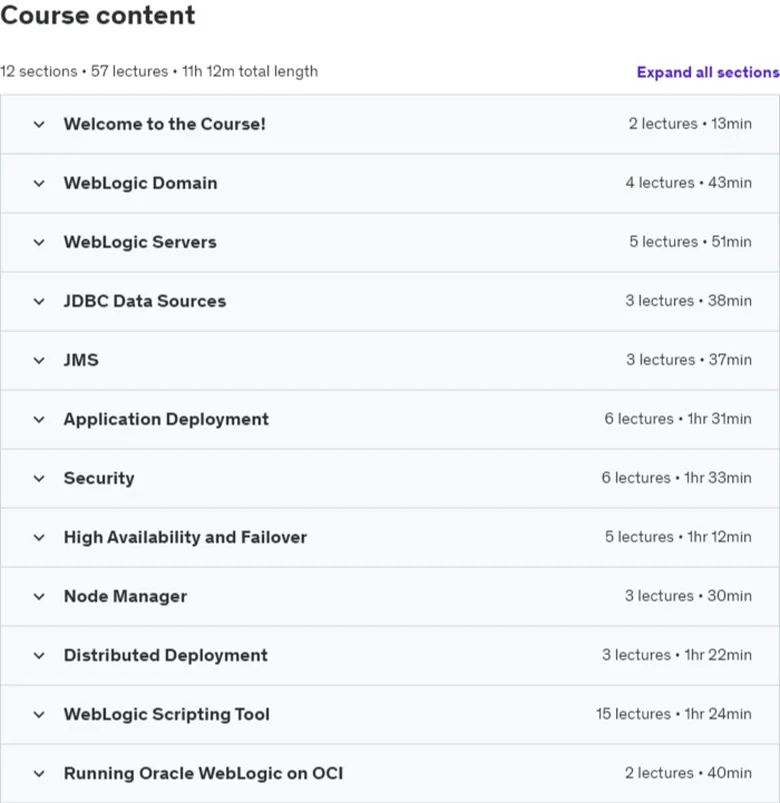This screenshot has width=780, height=803.
Task: Expand chevron beside WebLogic Servers
Action: pyautogui.click(x=39, y=242)
